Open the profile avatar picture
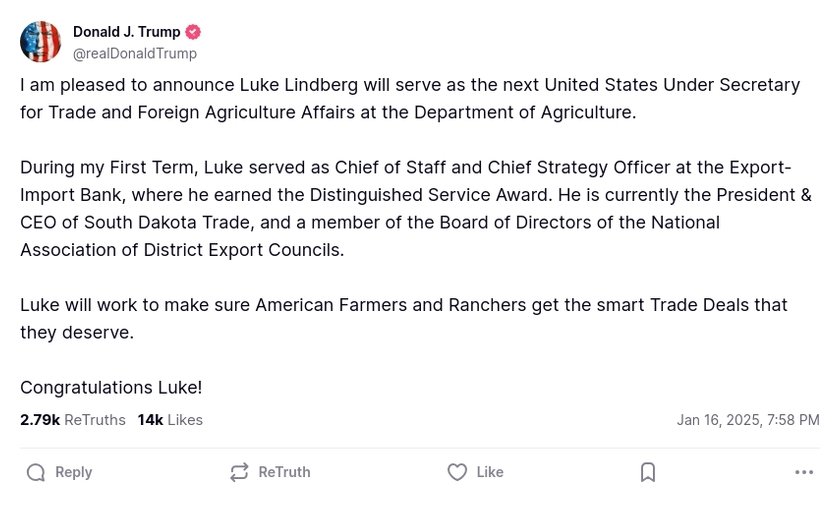This screenshot has width=840, height=508. pos(41,42)
